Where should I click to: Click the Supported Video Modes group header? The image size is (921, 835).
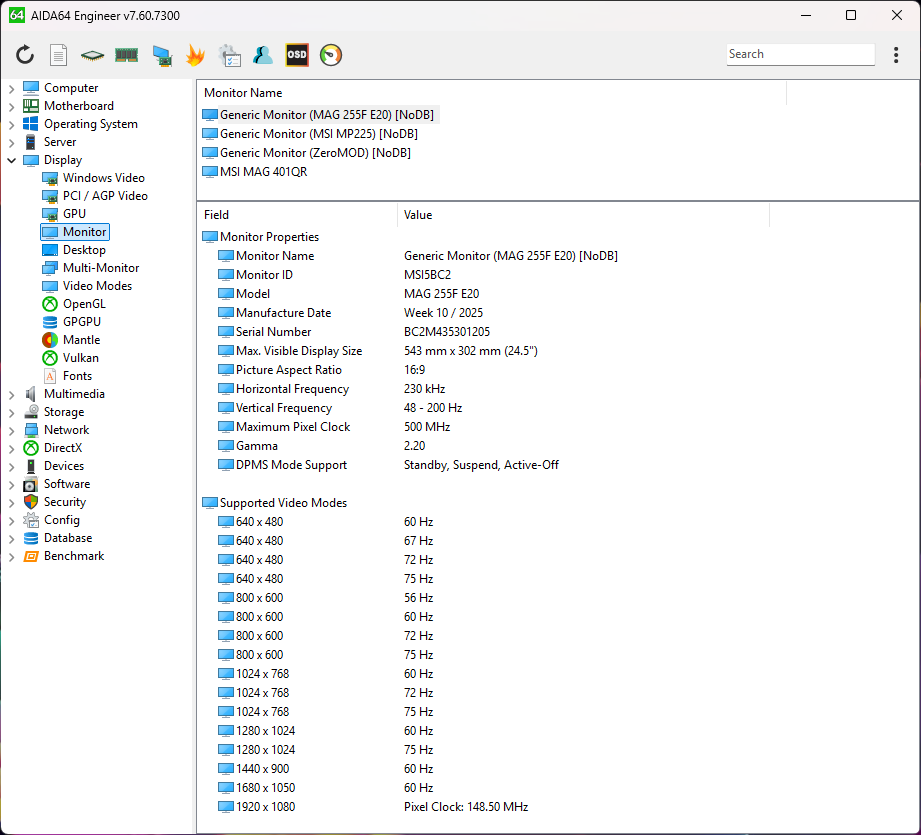point(275,503)
